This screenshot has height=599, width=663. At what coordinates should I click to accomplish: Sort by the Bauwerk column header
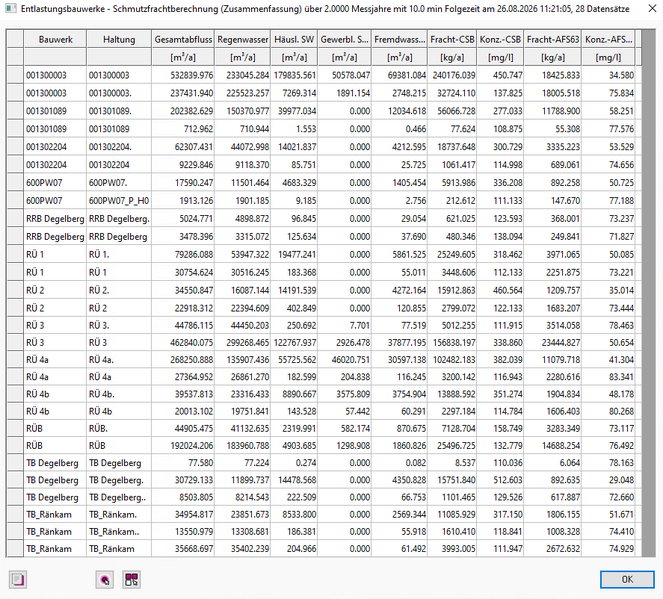pos(55,39)
